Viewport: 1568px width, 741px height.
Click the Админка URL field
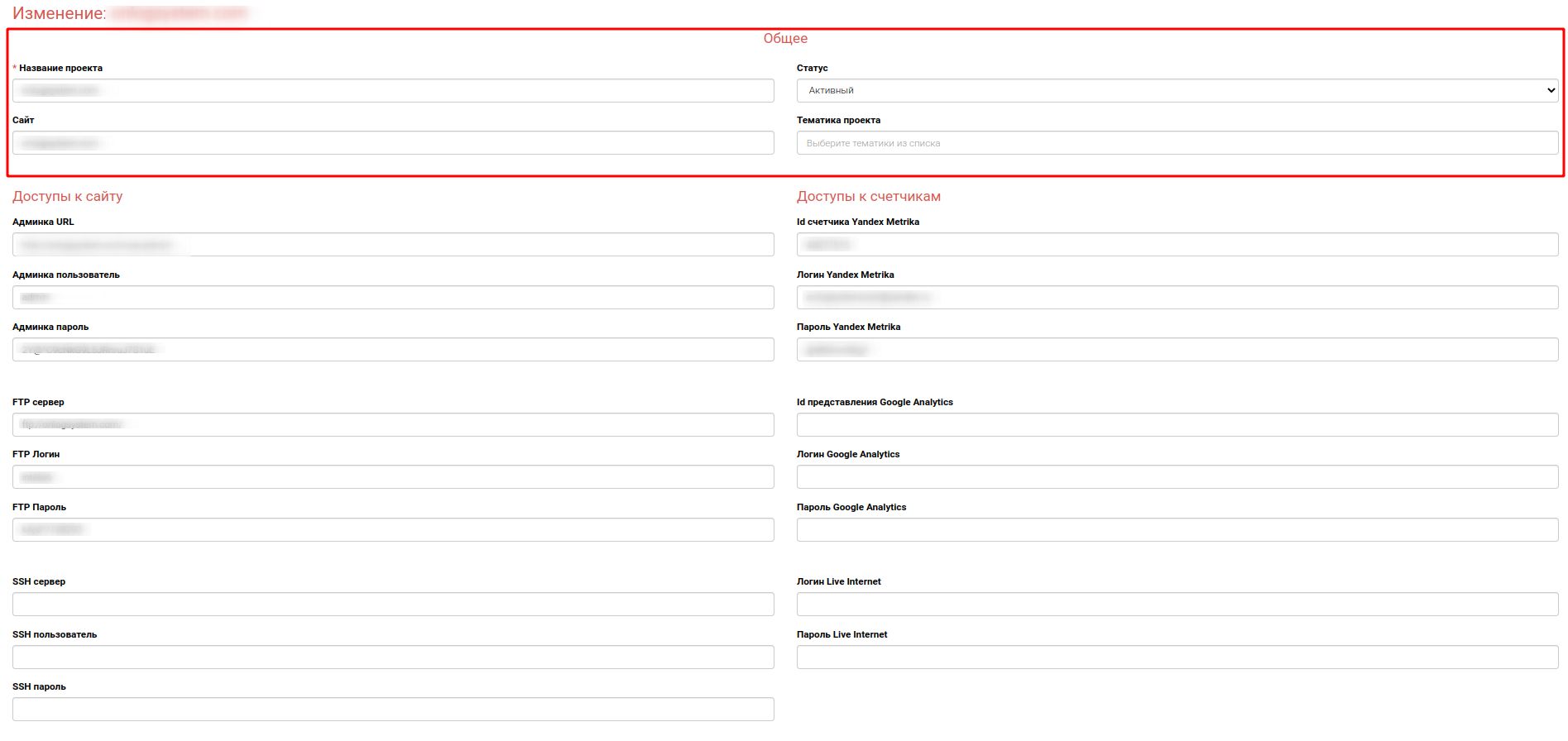(393, 245)
